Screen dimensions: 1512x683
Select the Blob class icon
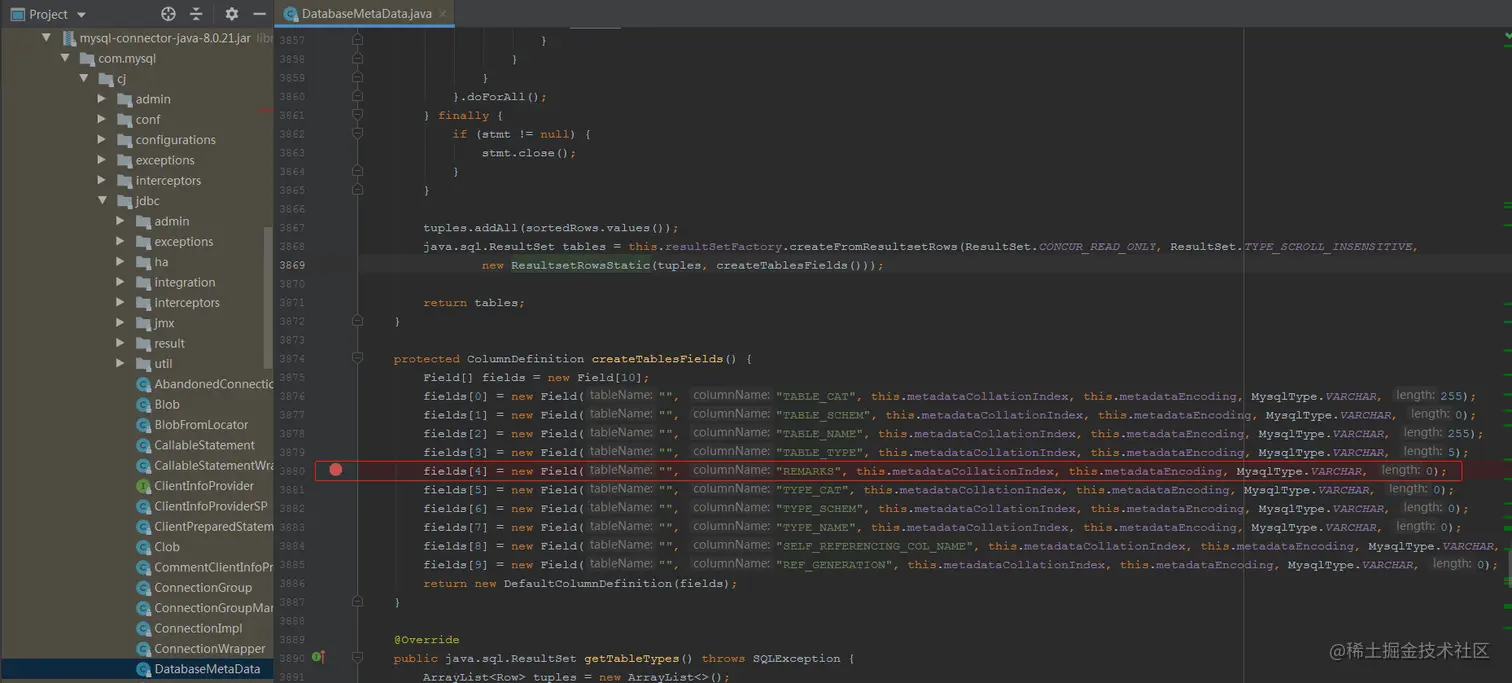coord(143,404)
